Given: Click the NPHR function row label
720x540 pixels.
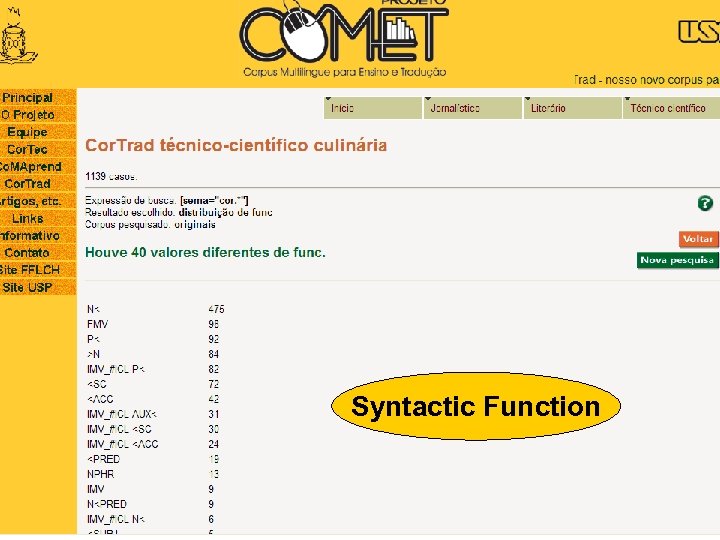Looking at the screenshot, I should pyautogui.click(x=100, y=474).
